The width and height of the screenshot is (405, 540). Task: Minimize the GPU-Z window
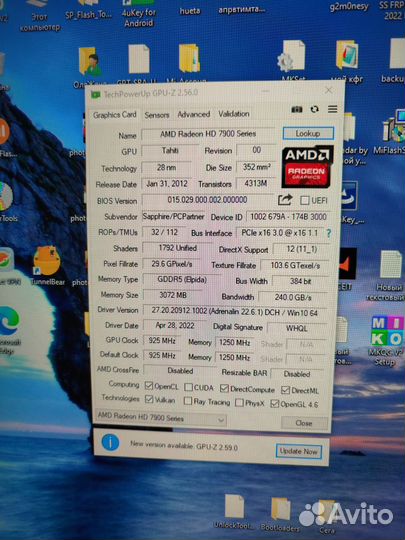coord(265,91)
